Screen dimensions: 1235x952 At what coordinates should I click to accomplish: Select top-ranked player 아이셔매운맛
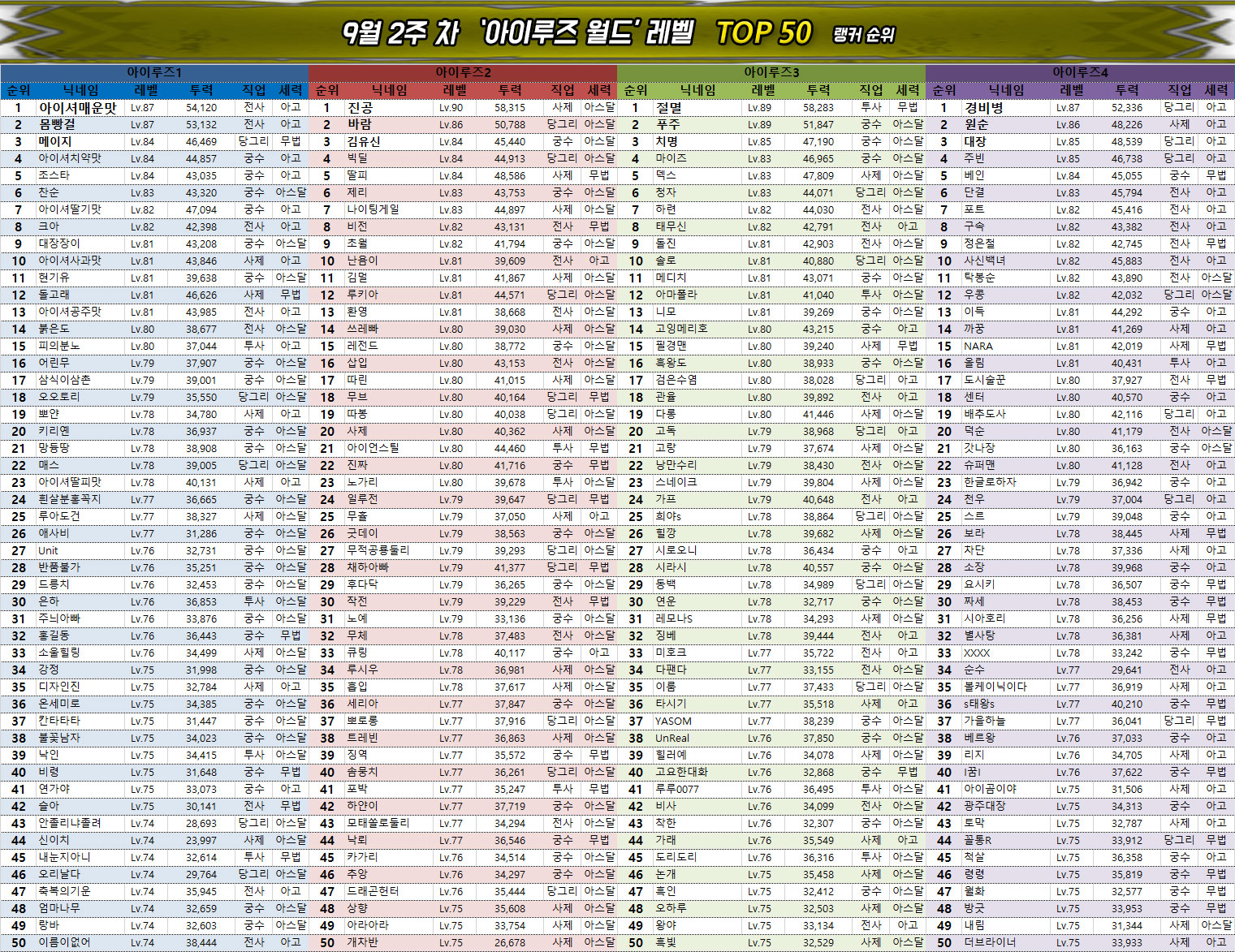78,107
